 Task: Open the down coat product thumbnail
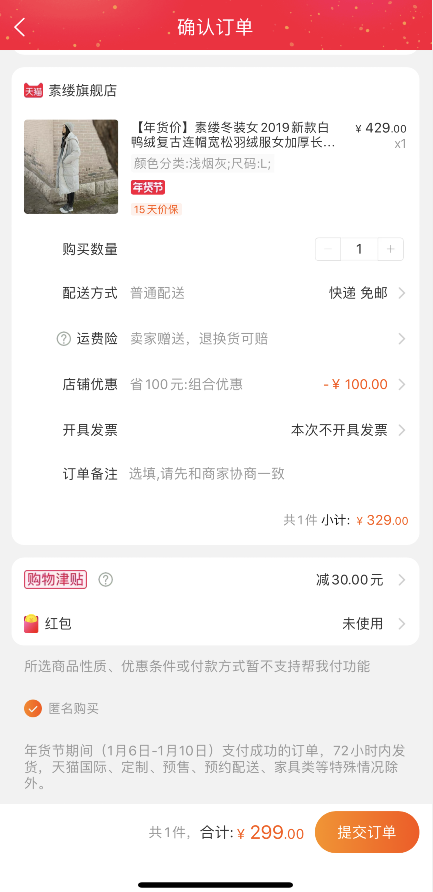[x=71, y=167]
